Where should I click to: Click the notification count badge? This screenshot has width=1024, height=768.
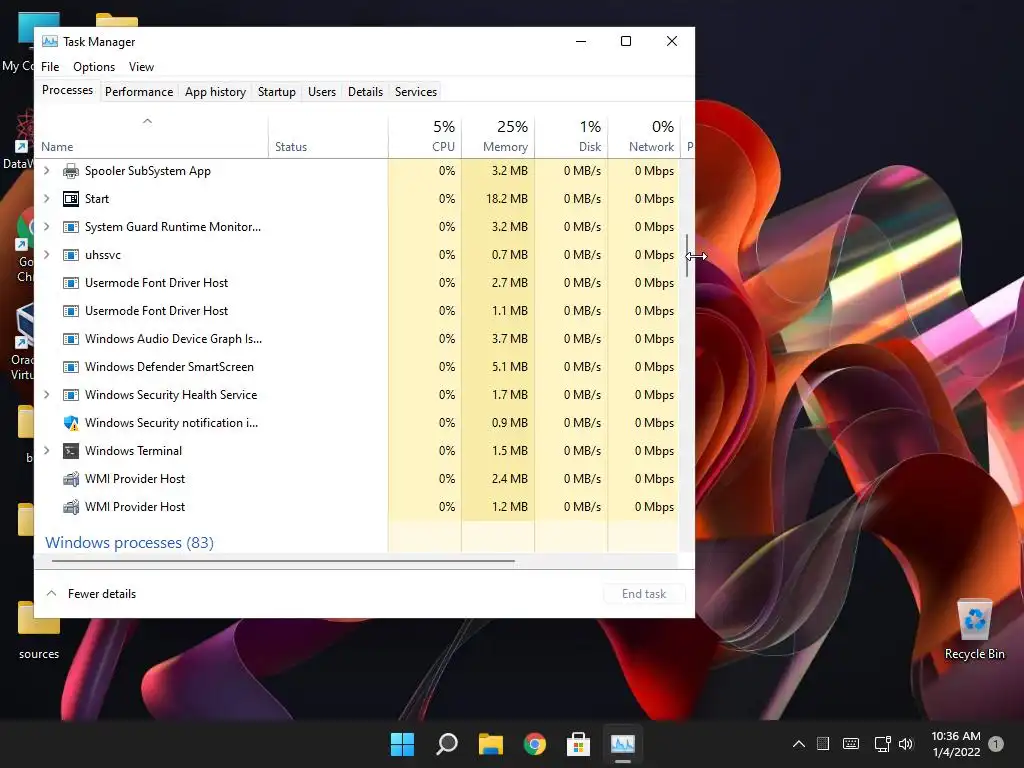coord(996,744)
